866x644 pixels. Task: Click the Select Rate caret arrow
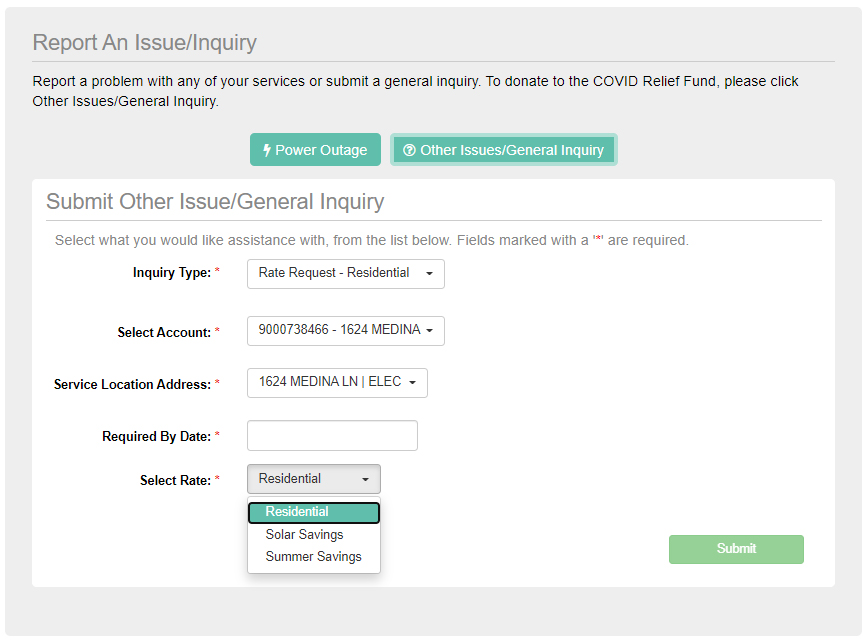coord(365,479)
